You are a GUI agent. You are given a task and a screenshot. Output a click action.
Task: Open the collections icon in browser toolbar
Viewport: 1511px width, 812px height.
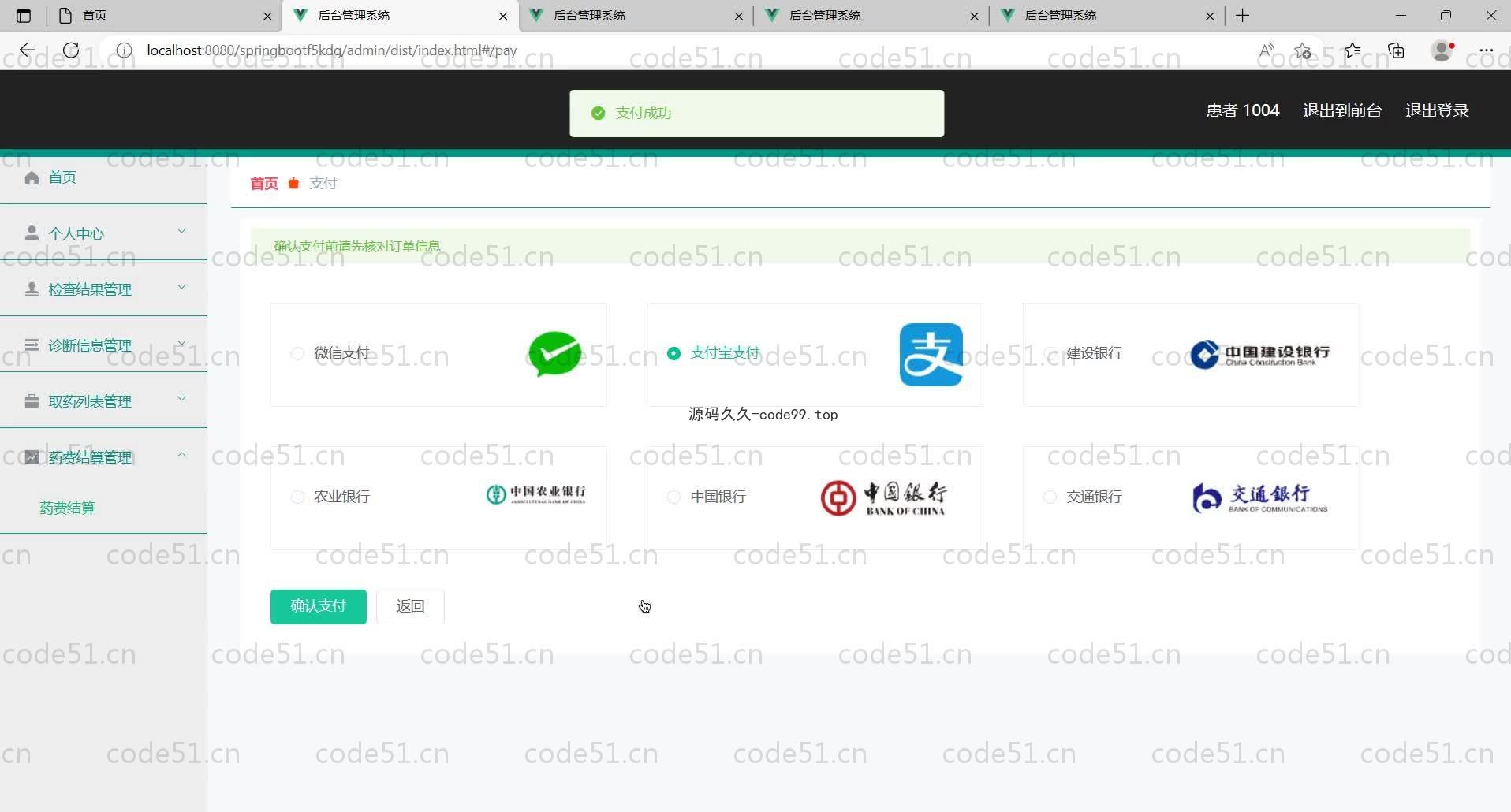coord(1397,50)
